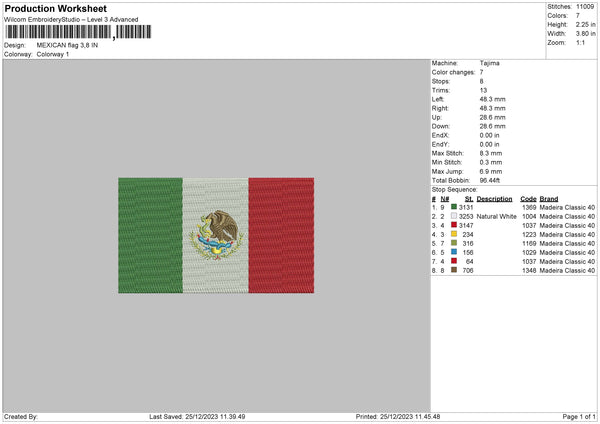Click stitch count '3131' in row 1
The width and height of the screenshot is (600, 424).
[466, 207]
